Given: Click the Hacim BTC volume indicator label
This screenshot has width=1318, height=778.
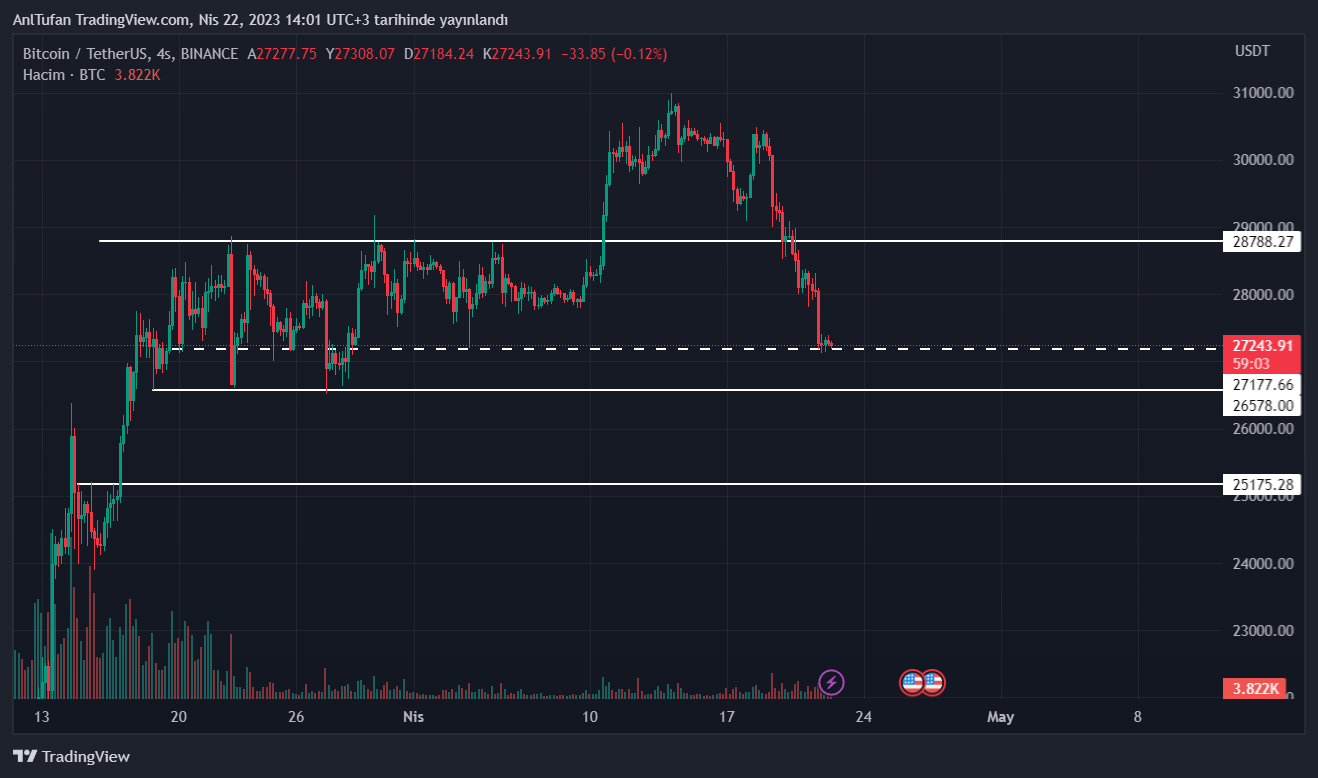Looking at the screenshot, I should pos(65,75).
